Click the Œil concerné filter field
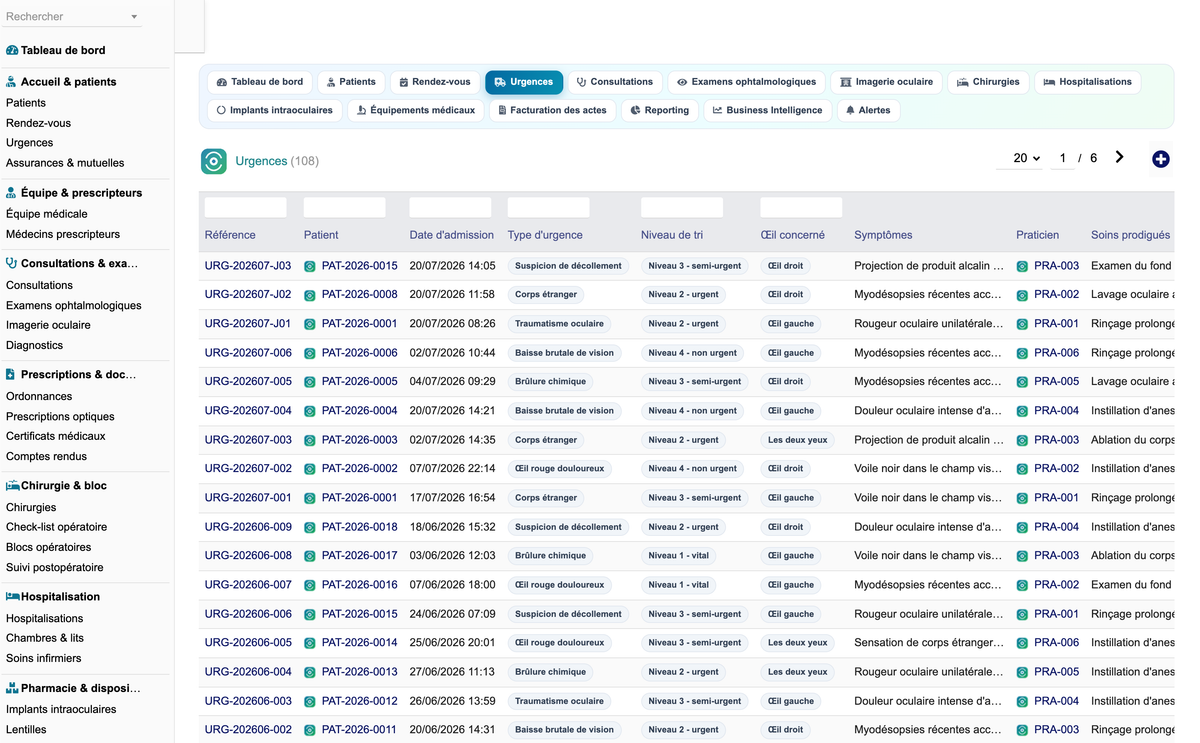The height and width of the screenshot is (743, 1200). pyautogui.click(x=801, y=208)
